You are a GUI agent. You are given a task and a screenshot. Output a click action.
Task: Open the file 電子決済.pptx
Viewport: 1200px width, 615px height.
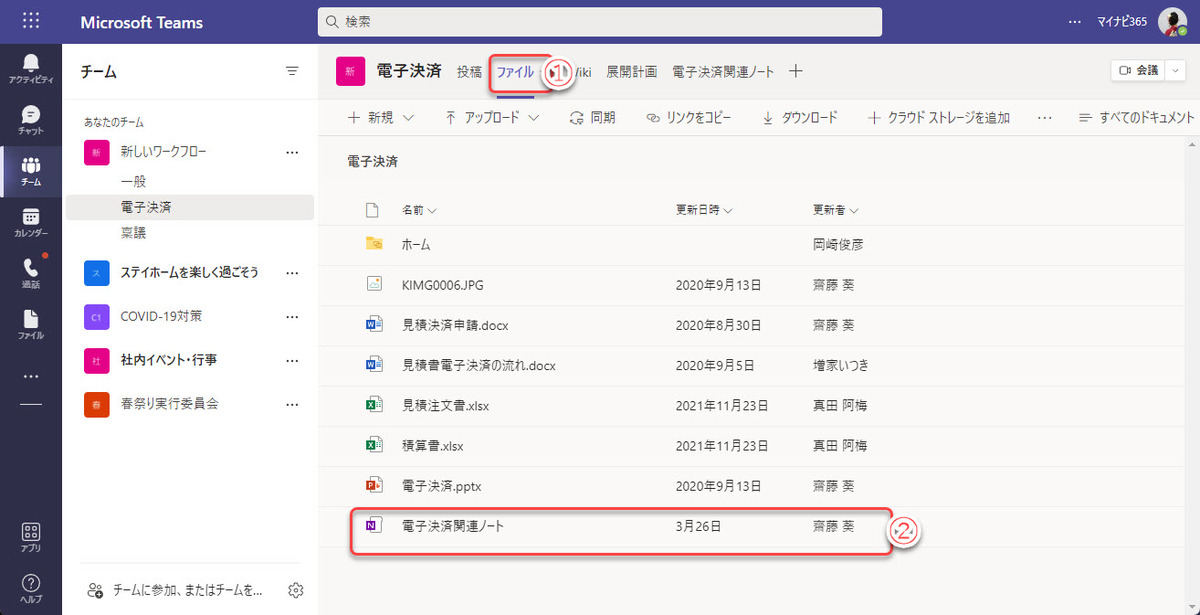(x=441, y=485)
